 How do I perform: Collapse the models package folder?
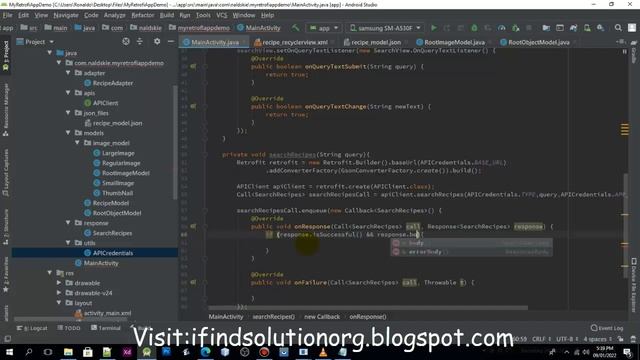(68, 133)
